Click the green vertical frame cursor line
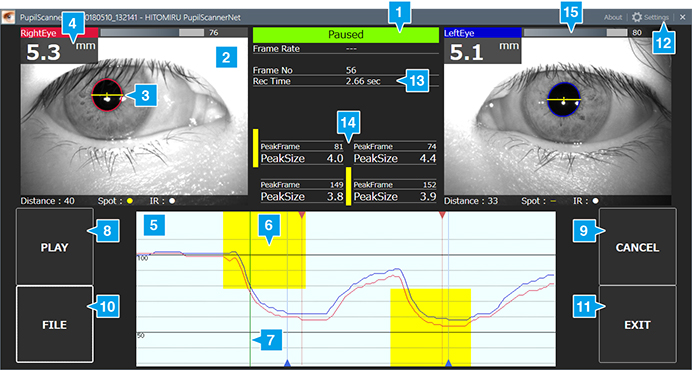Image resolution: width=692 pixels, height=370 pixels. (250, 289)
